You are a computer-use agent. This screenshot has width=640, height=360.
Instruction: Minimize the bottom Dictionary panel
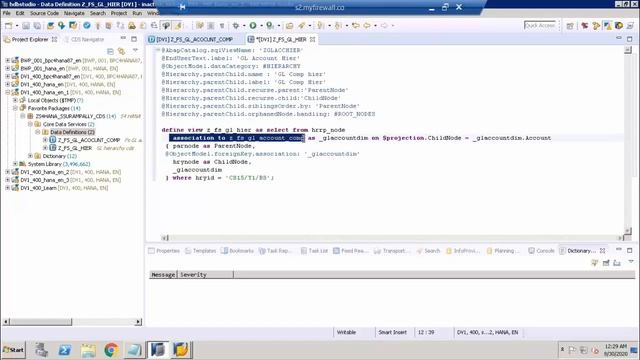click(x=619, y=249)
